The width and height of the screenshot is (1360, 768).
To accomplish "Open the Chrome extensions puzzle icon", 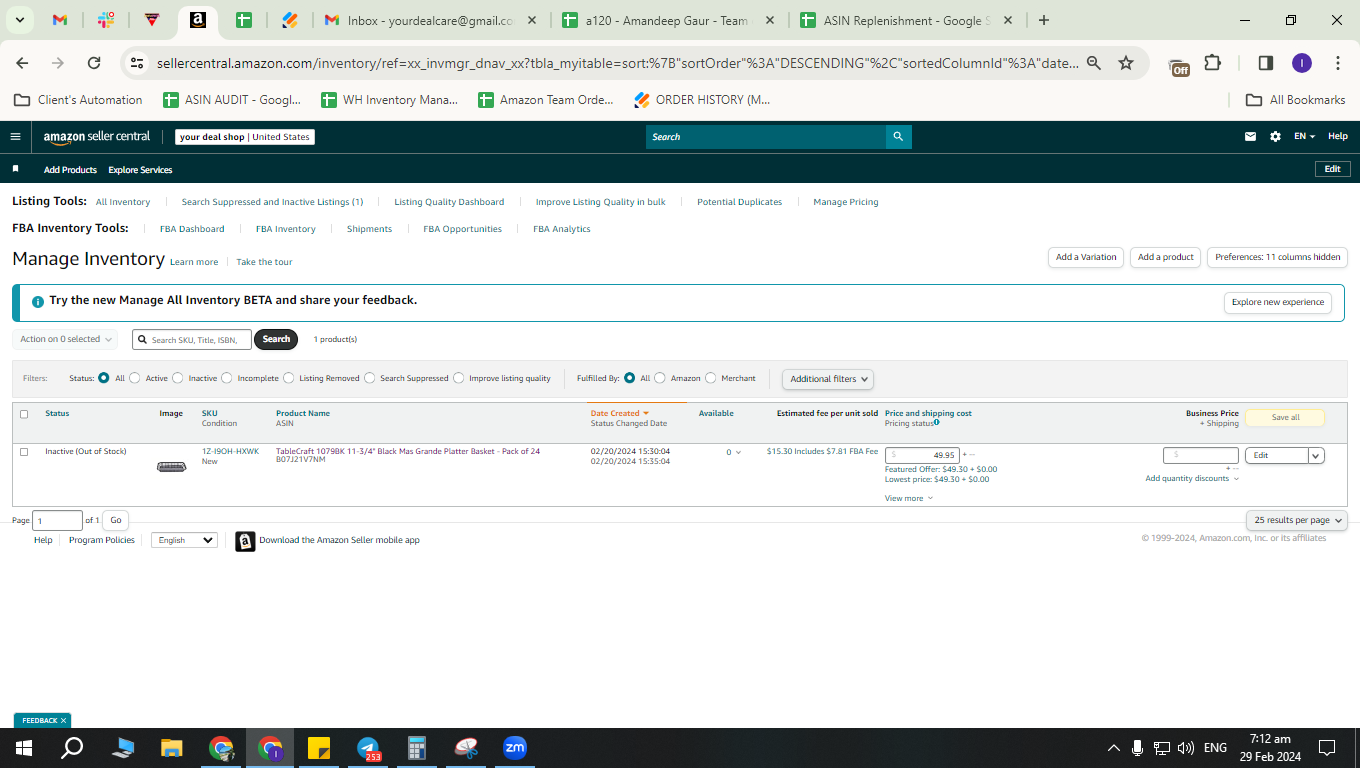I will click(1213, 63).
